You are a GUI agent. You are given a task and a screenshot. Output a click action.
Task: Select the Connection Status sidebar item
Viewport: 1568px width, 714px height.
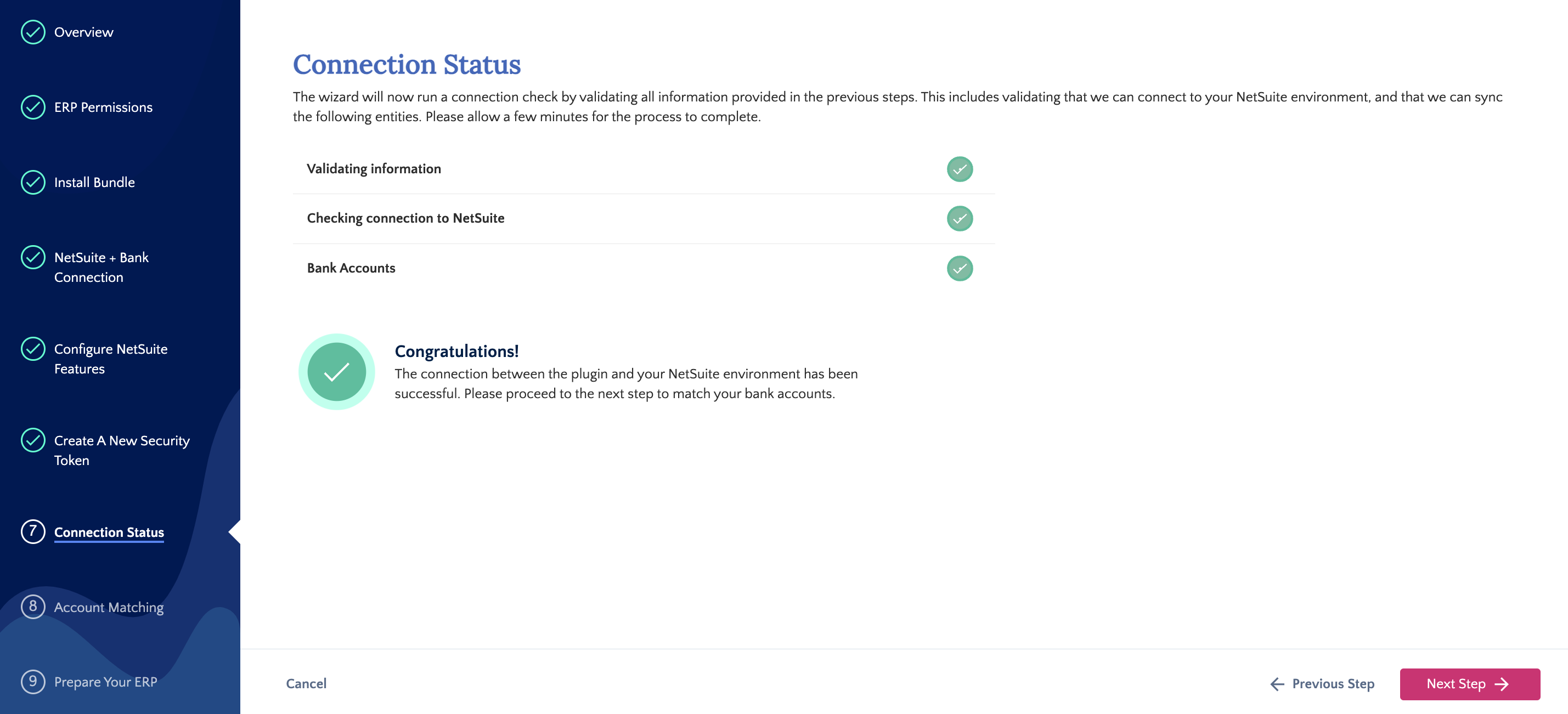pos(109,531)
